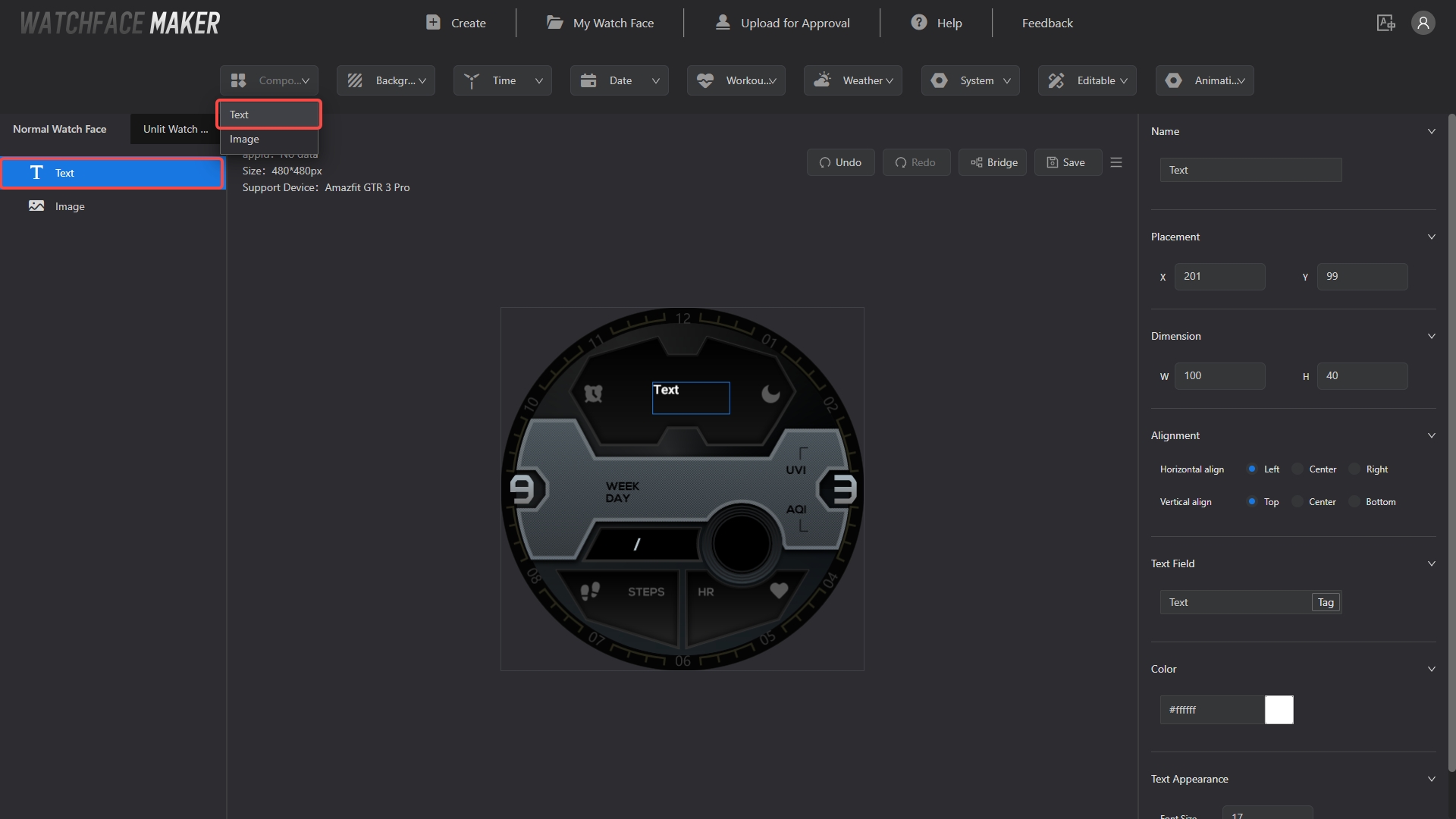This screenshot has height=819, width=1456.
Task: Click the Workout heart icon
Action: tap(705, 80)
